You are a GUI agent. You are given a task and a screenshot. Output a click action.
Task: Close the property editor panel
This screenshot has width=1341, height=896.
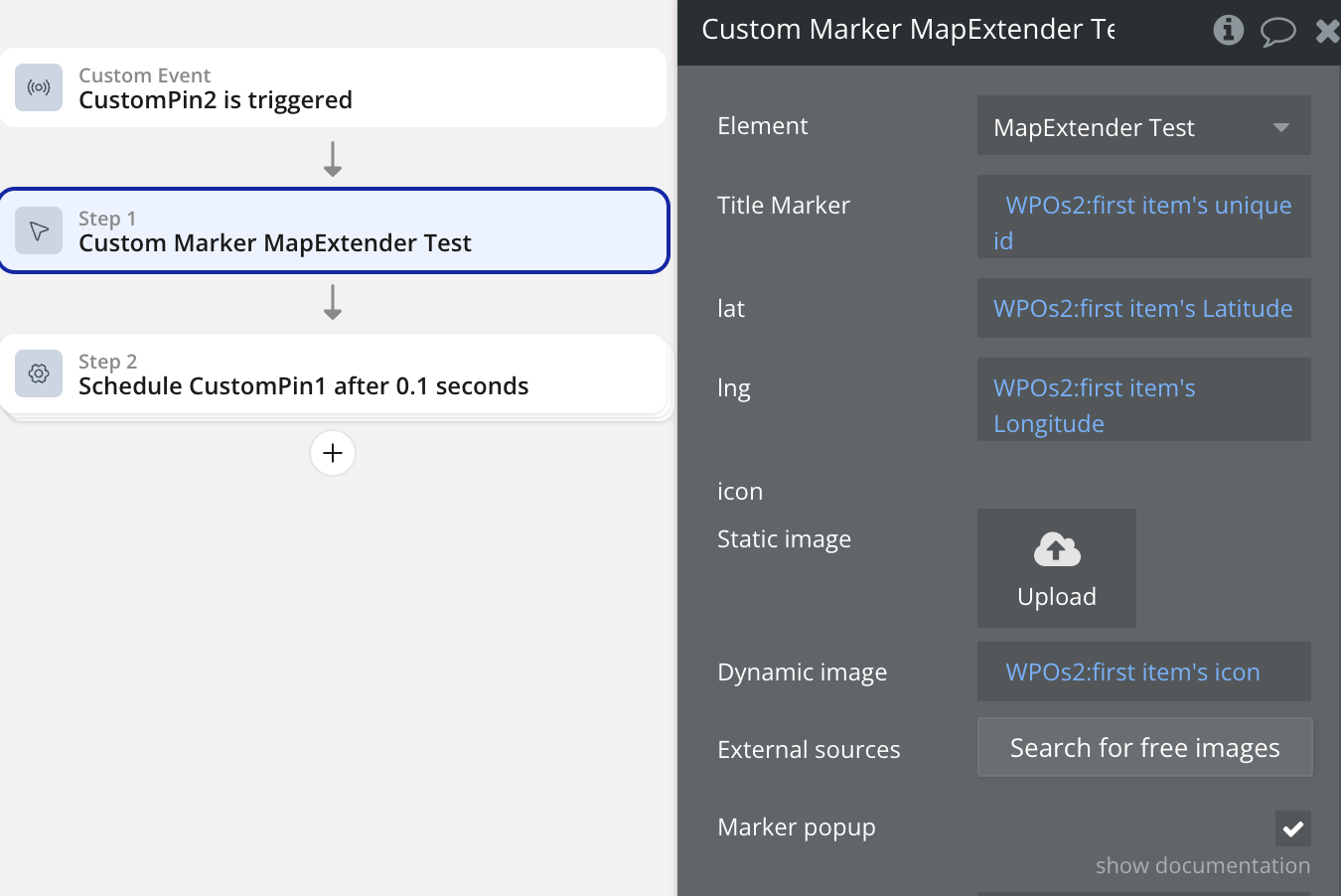(x=1327, y=31)
